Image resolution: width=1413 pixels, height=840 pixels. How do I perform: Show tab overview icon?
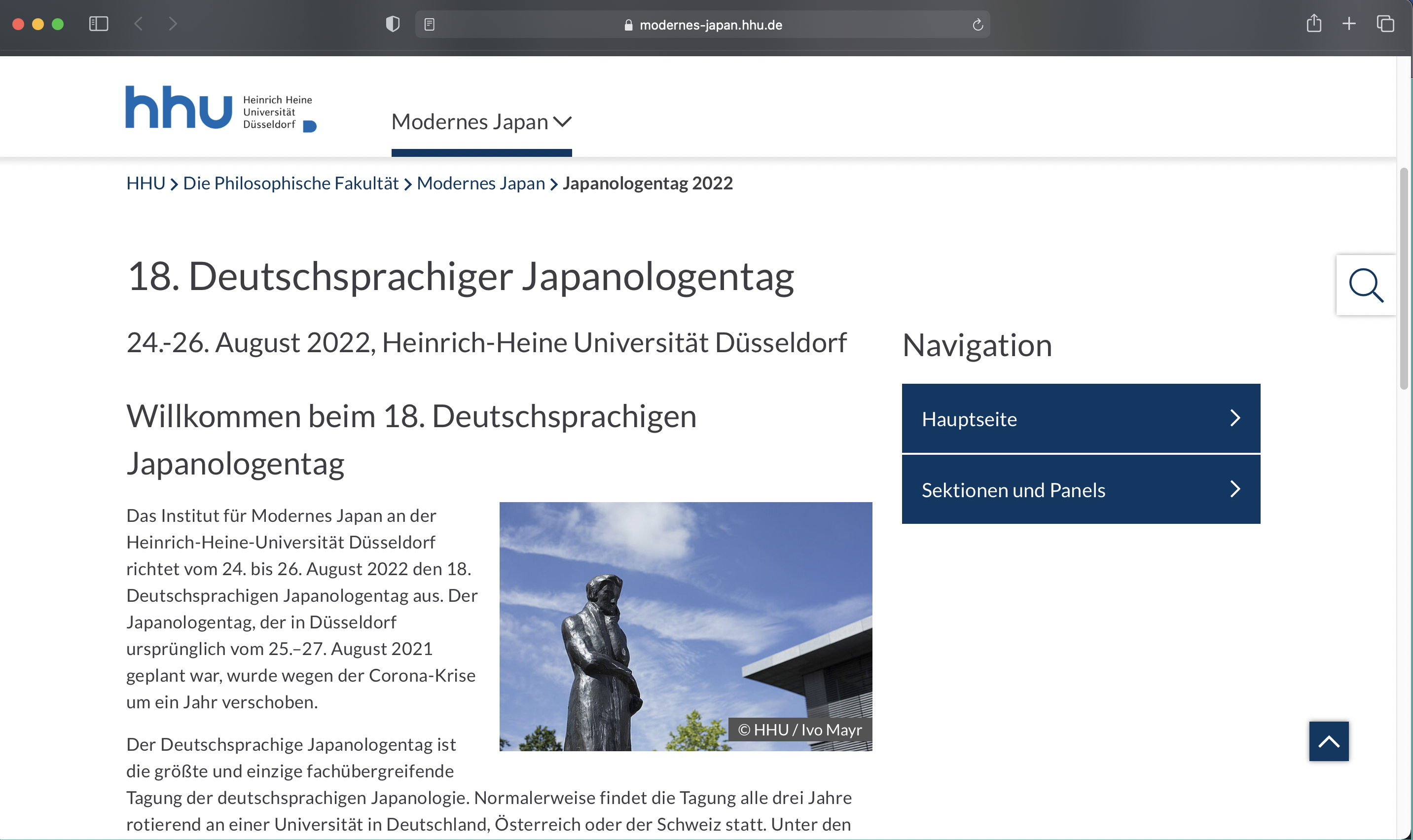click(1385, 24)
